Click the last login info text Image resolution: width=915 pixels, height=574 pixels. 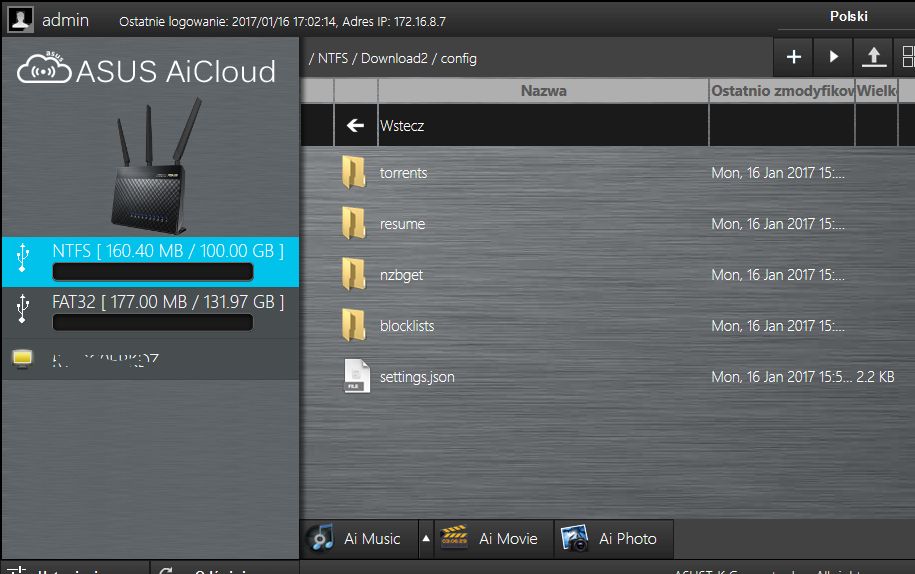pos(282,22)
